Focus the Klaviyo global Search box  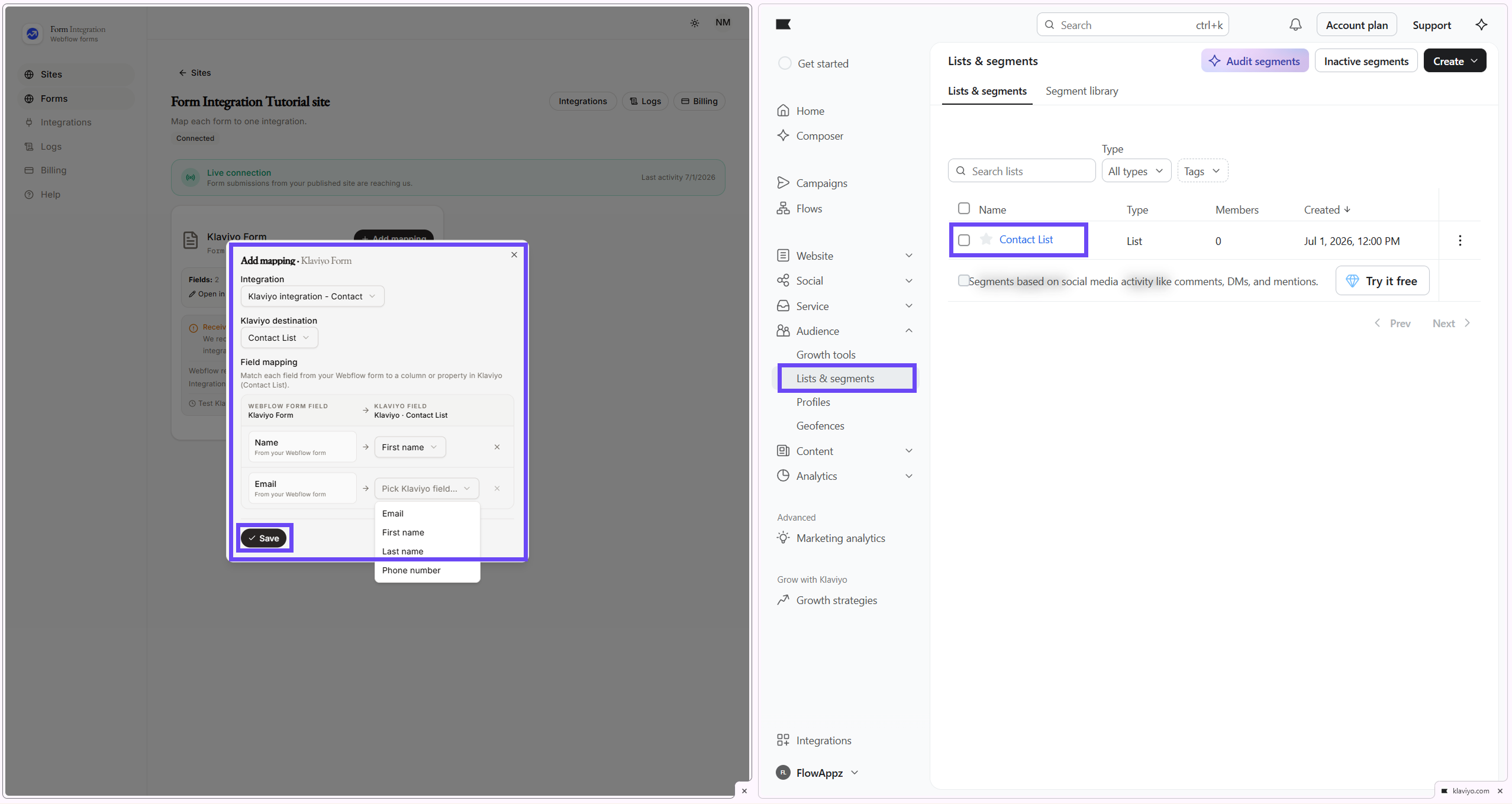[1133, 25]
